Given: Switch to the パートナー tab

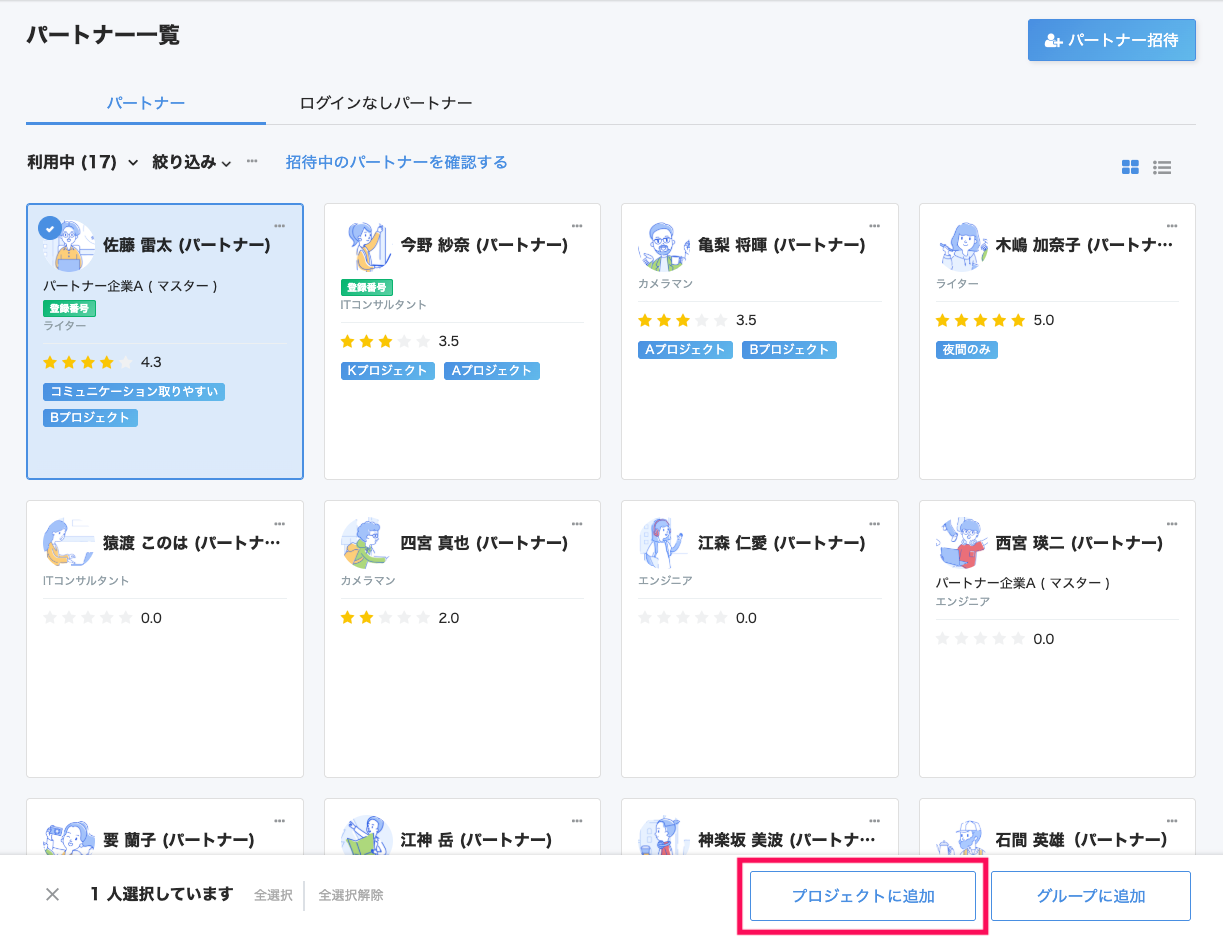Looking at the screenshot, I should click(x=146, y=103).
